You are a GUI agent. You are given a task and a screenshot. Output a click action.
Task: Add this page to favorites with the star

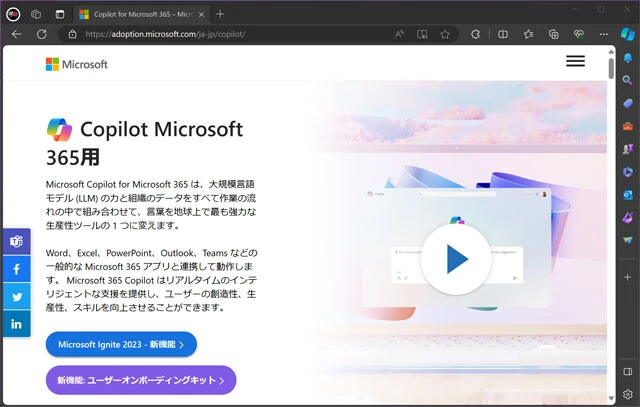point(445,34)
